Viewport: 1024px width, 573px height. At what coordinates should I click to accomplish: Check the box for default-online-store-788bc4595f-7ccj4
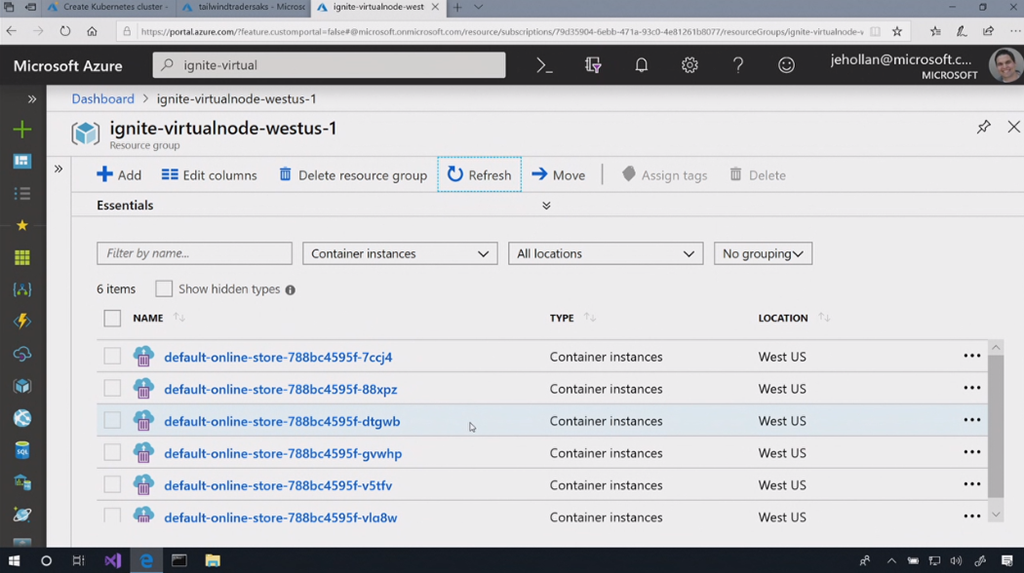[x=112, y=357]
